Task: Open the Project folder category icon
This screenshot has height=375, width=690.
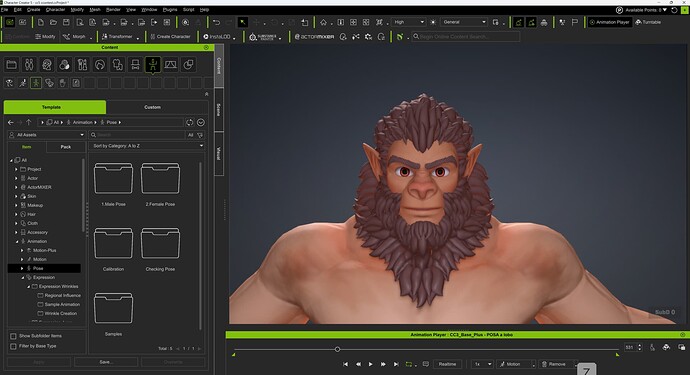Action: tap(11, 65)
